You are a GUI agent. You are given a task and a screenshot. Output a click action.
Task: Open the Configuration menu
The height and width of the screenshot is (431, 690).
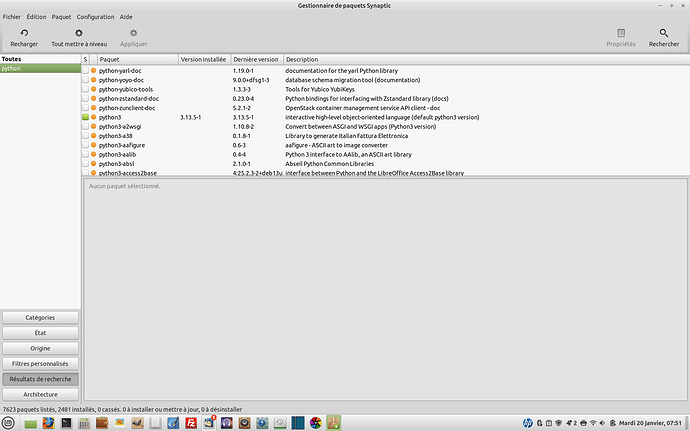click(x=95, y=17)
